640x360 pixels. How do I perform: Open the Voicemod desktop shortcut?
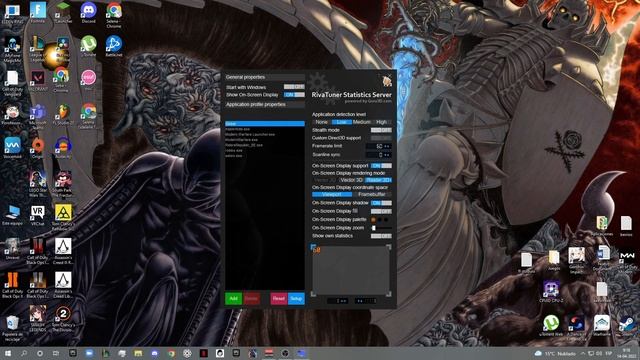[x=12, y=148]
